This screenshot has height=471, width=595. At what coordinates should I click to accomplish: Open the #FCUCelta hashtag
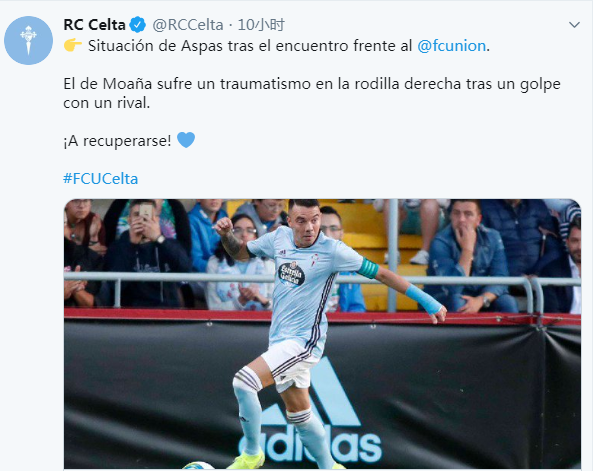point(101,179)
